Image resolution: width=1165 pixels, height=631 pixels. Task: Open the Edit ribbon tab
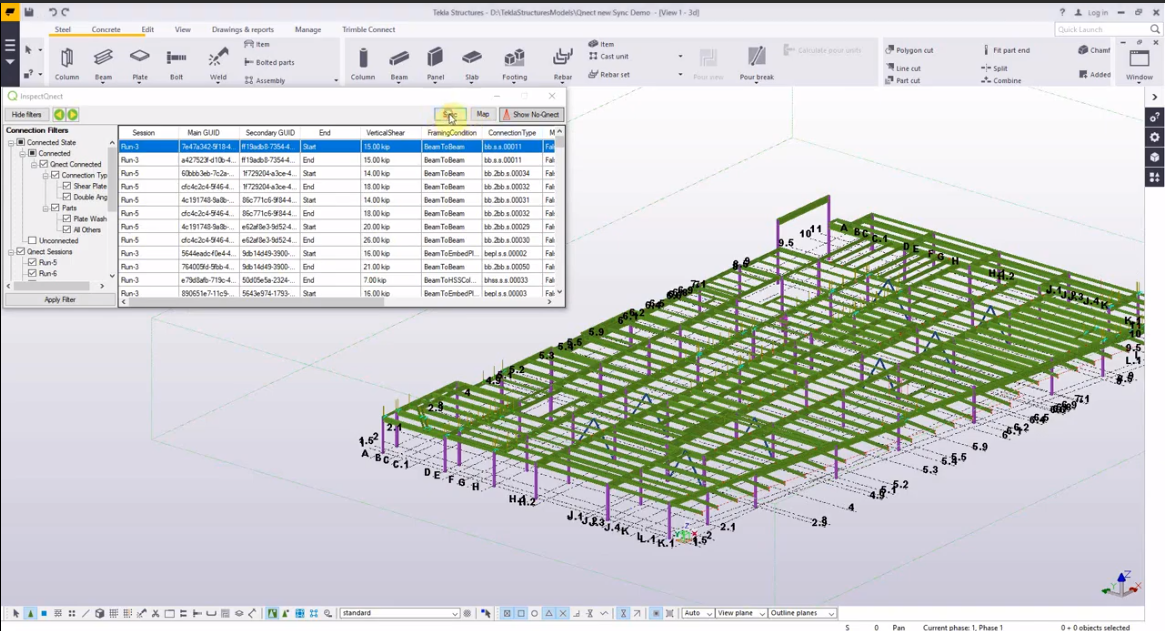click(x=148, y=30)
